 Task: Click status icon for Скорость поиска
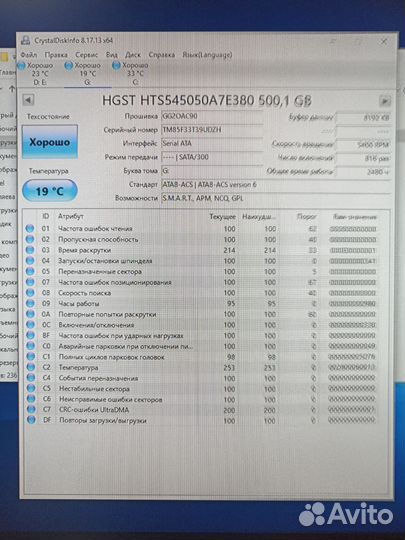click(x=30, y=292)
